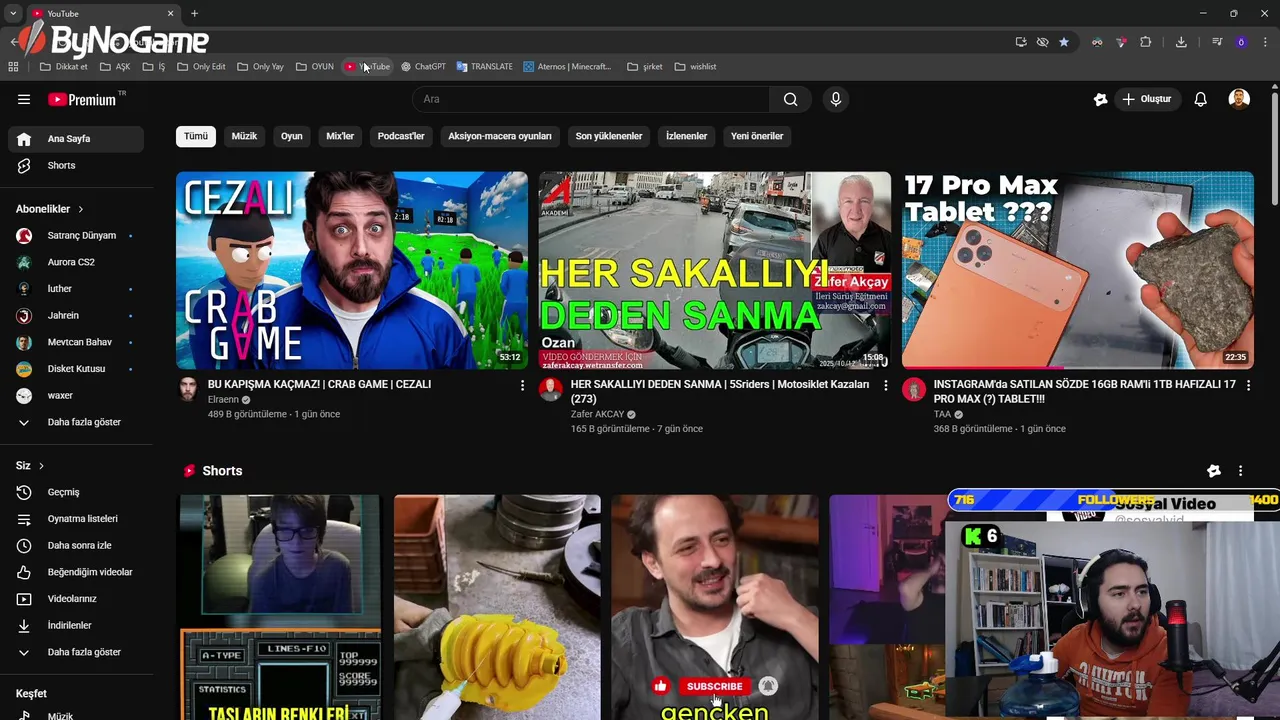
Task: Click the Oluştur create button
Action: [x=1147, y=99]
